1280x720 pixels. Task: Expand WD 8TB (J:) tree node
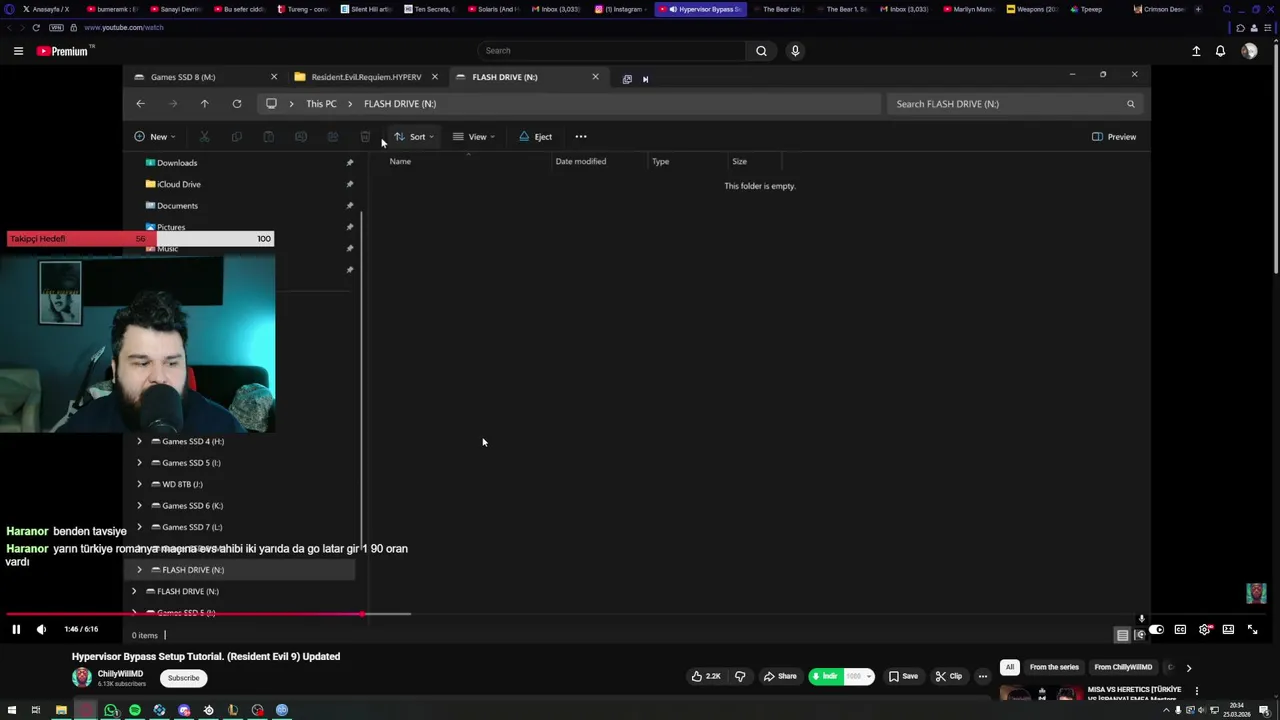coord(139,485)
